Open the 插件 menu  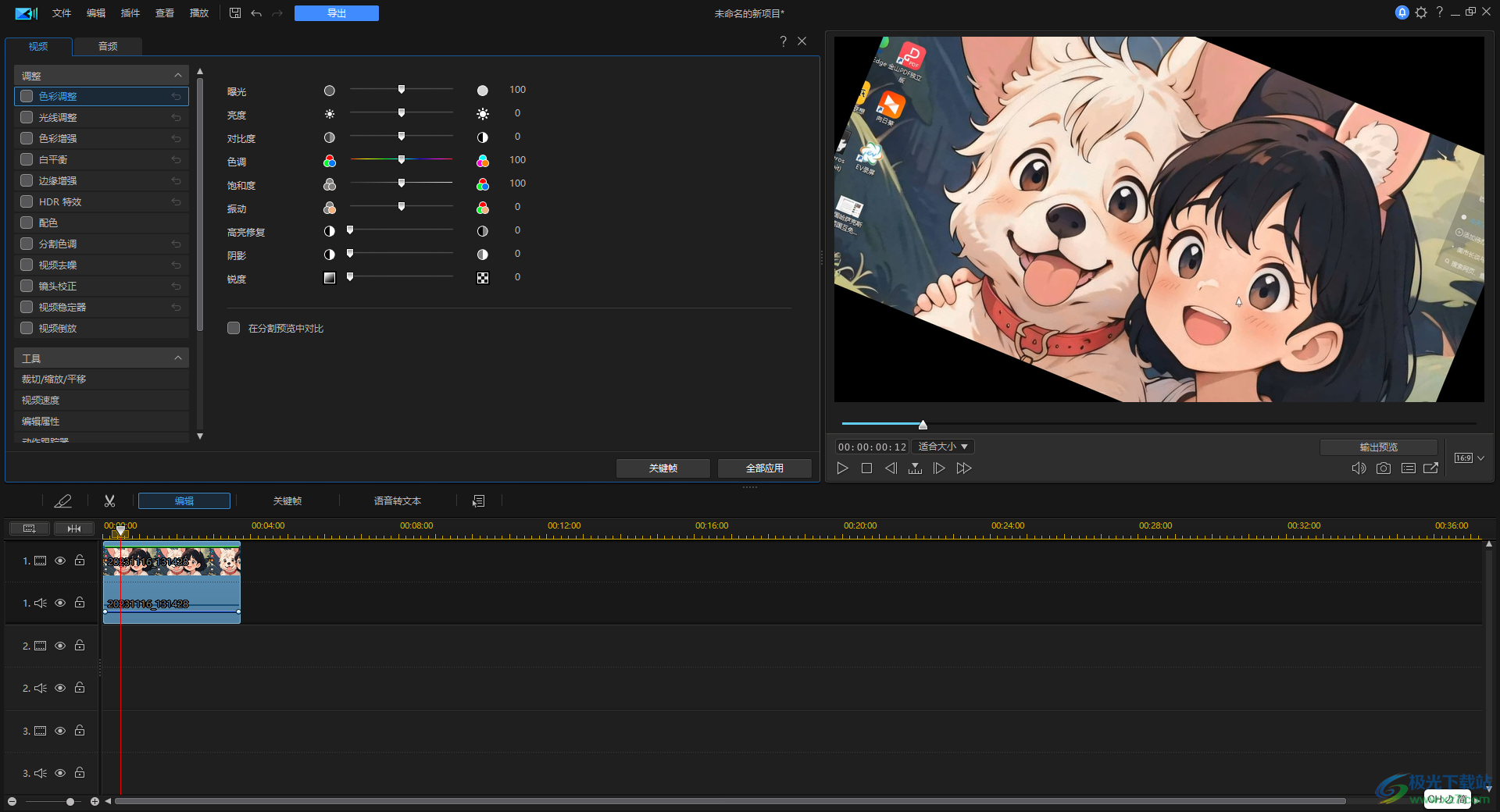pyautogui.click(x=130, y=13)
